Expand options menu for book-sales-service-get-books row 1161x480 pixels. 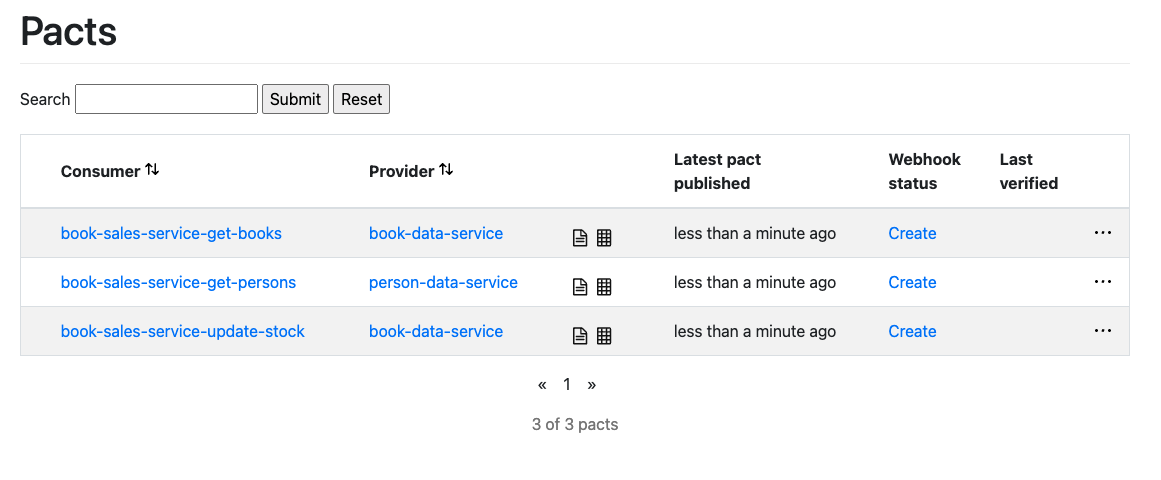tap(1103, 233)
